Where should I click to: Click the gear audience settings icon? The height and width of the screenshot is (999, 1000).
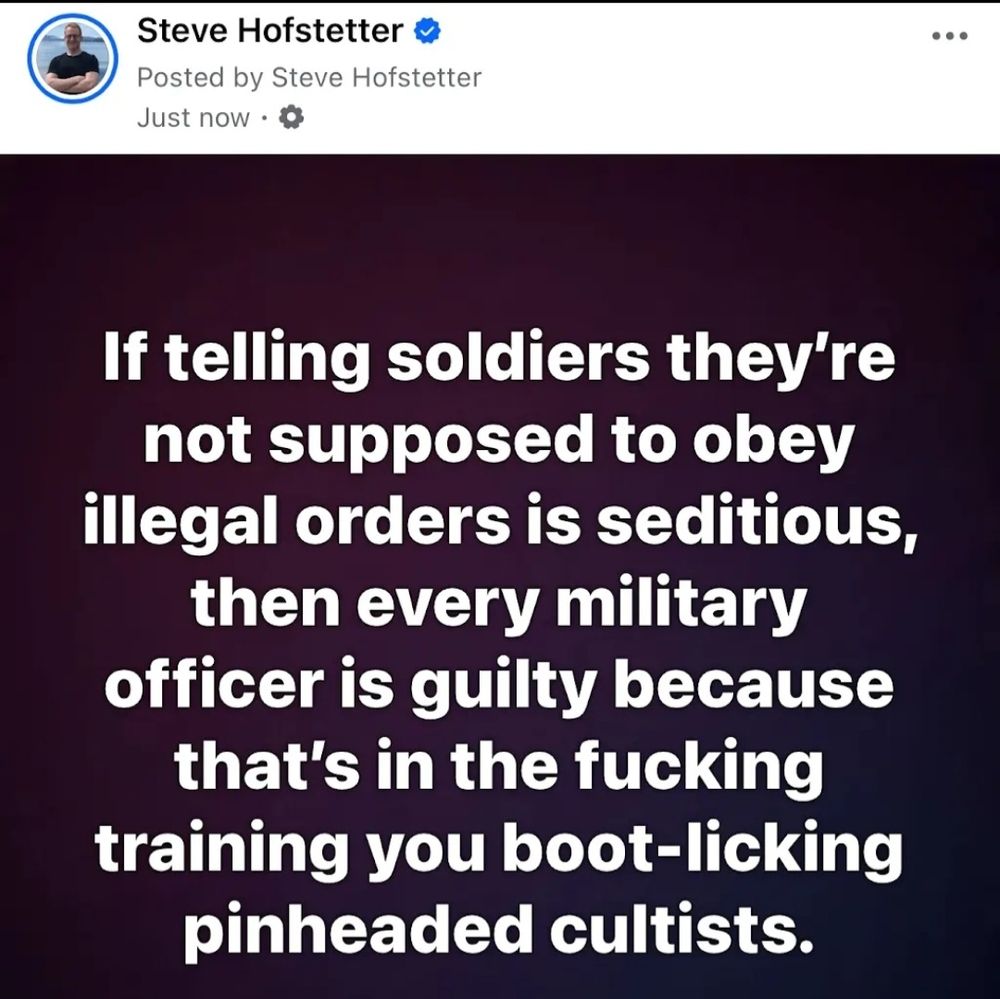click(x=291, y=118)
